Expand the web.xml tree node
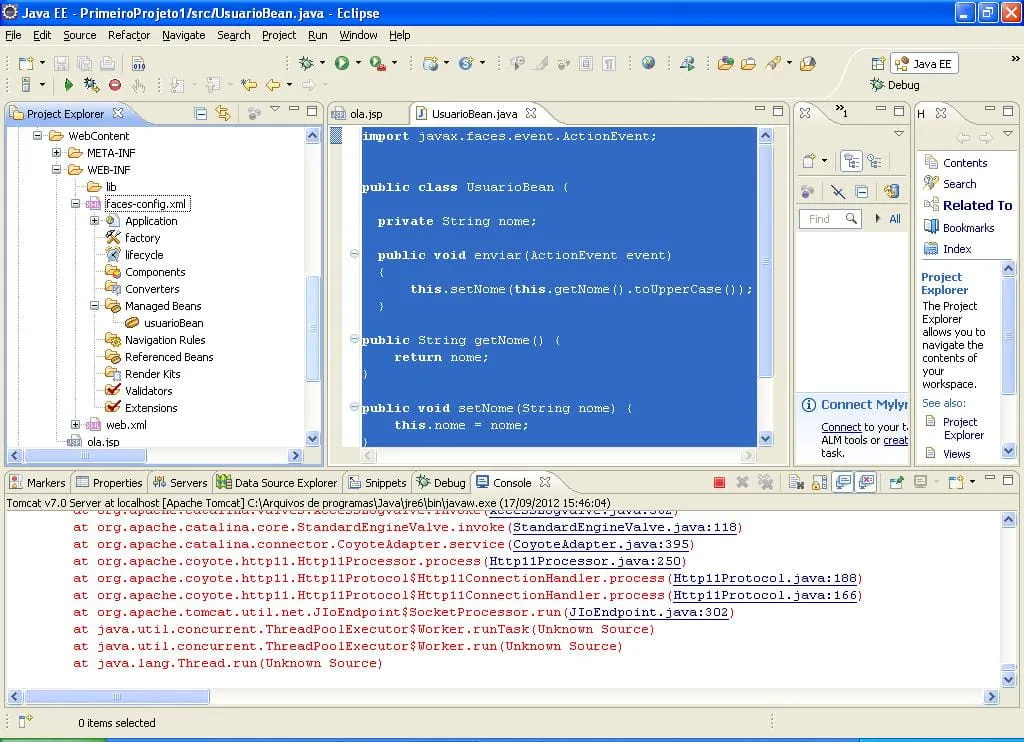1024x742 pixels. (x=75, y=425)
